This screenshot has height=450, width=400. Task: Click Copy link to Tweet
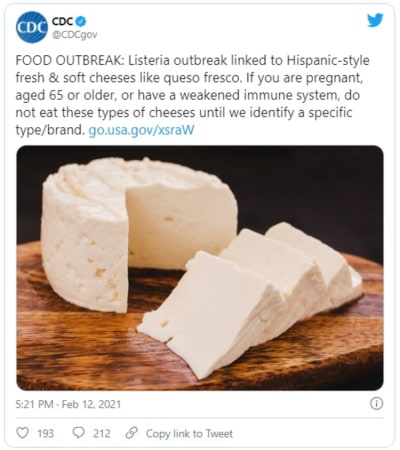(x=189, y=433)
